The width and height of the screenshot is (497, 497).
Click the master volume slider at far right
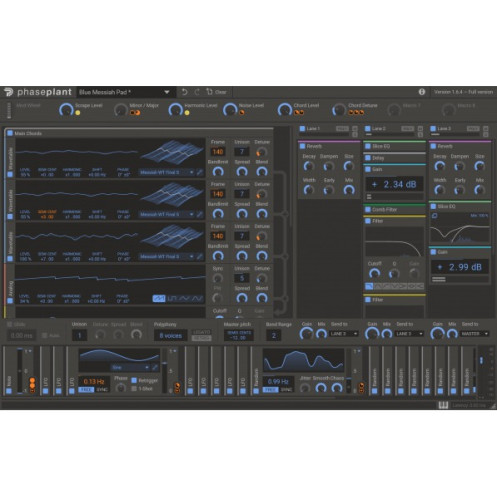(x=481, y=361)
